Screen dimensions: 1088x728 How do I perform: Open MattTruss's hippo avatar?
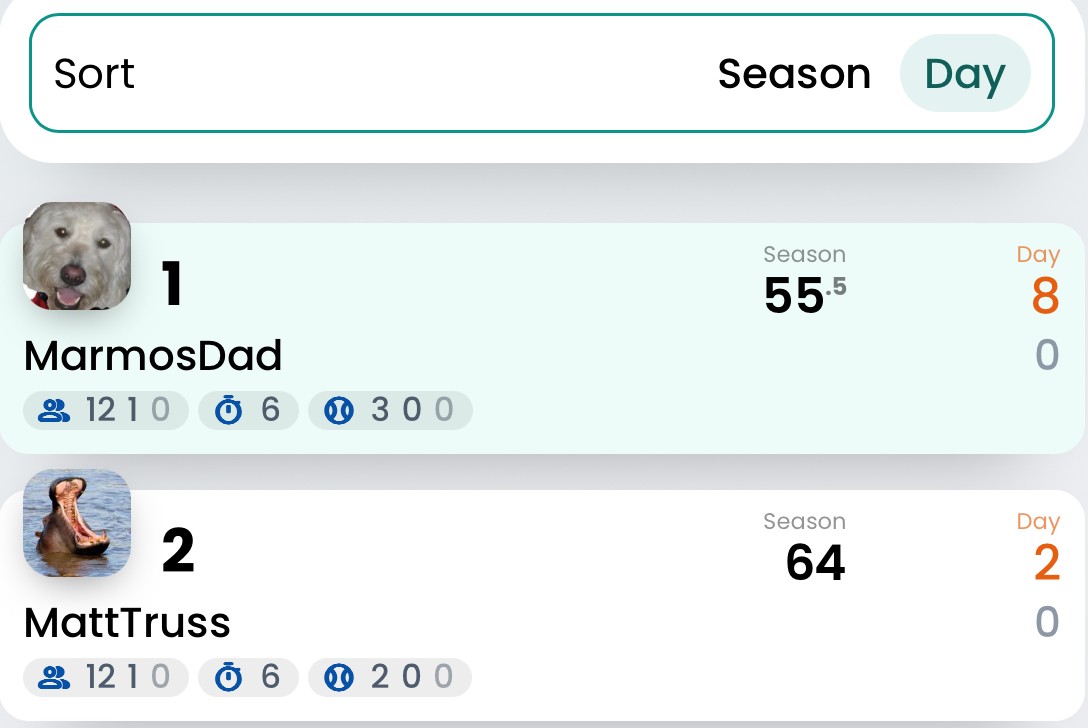(x=77, y=523)
